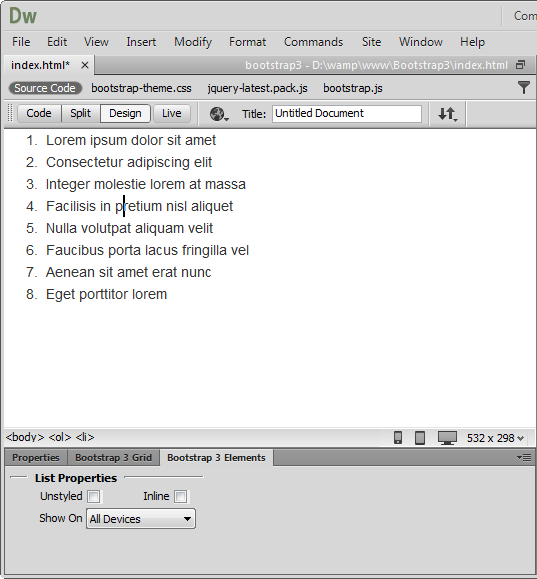Screen dimensions: 537x579
Task: Open the panel options menu icon
Action: (524, 458)
